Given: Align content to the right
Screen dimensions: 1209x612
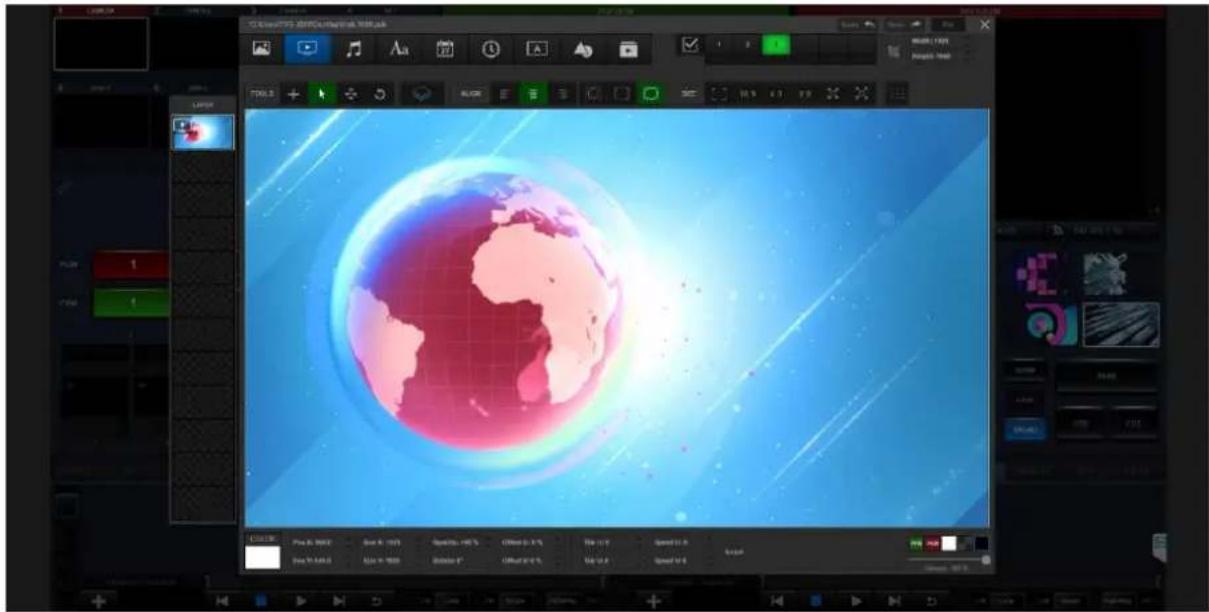Looking at the screenshot, I should click(563, 93).
